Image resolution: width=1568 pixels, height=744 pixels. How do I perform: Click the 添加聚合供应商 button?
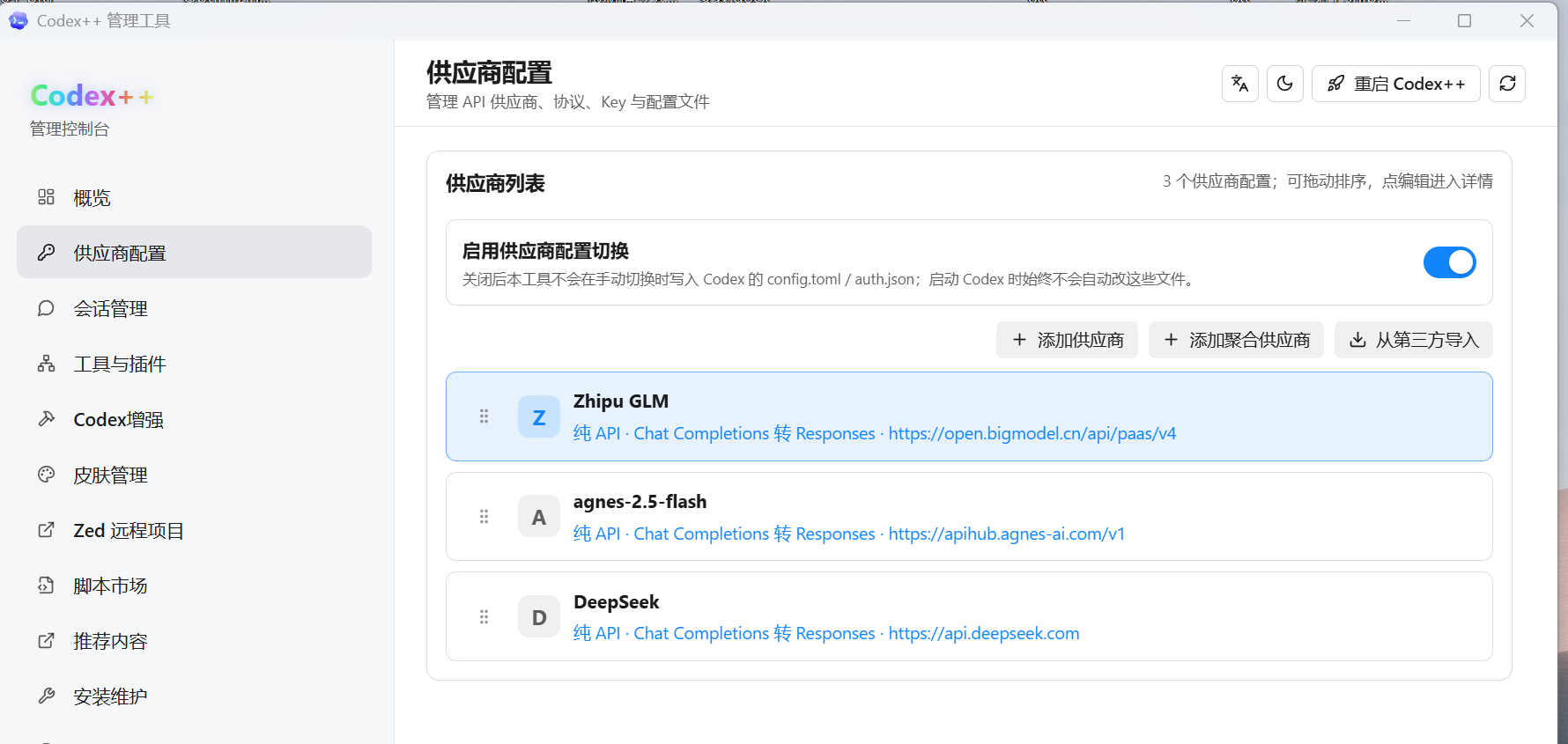point(1236,340)
